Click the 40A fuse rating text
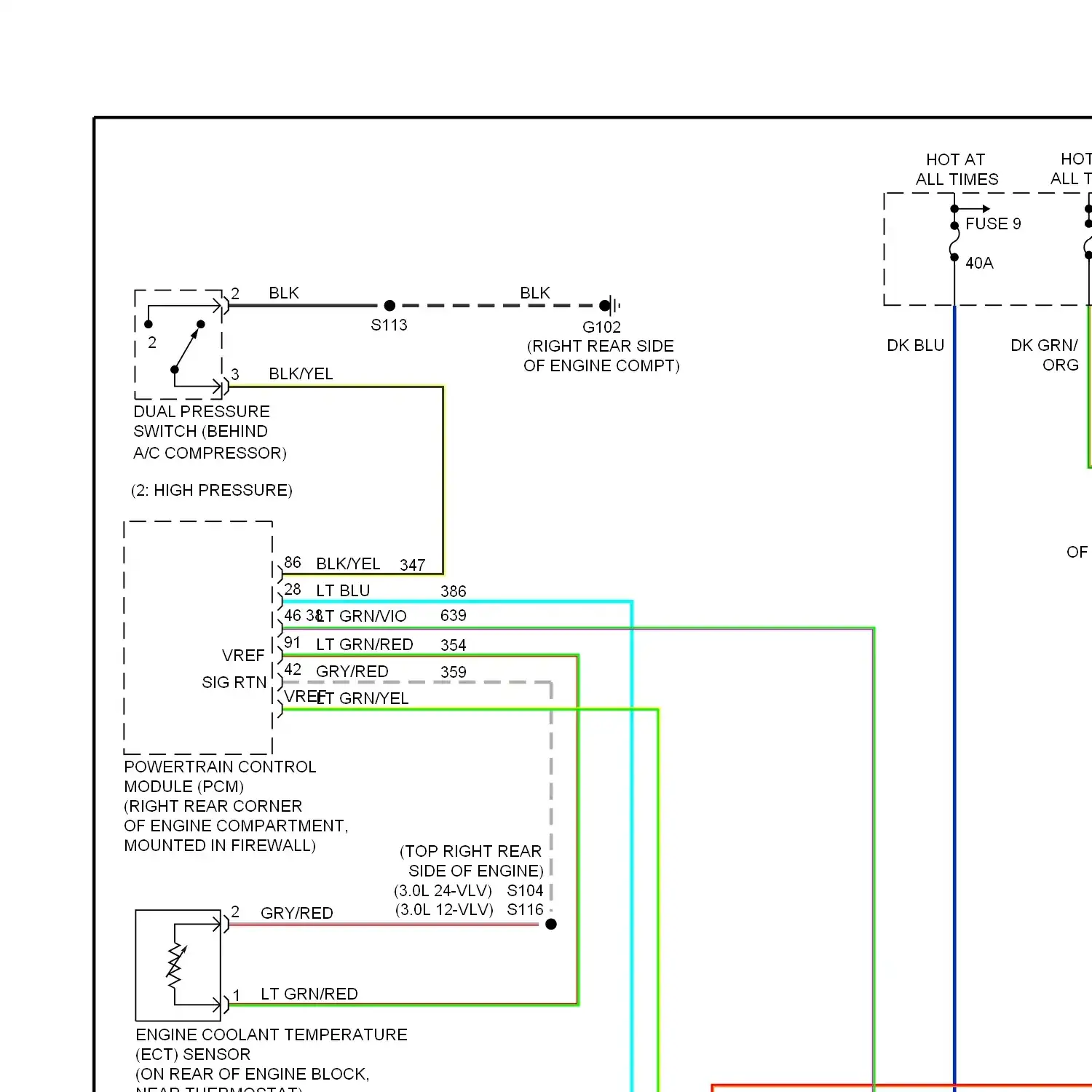Image resolution: width=1092 pixels, height=1092 pixels. 979,263
